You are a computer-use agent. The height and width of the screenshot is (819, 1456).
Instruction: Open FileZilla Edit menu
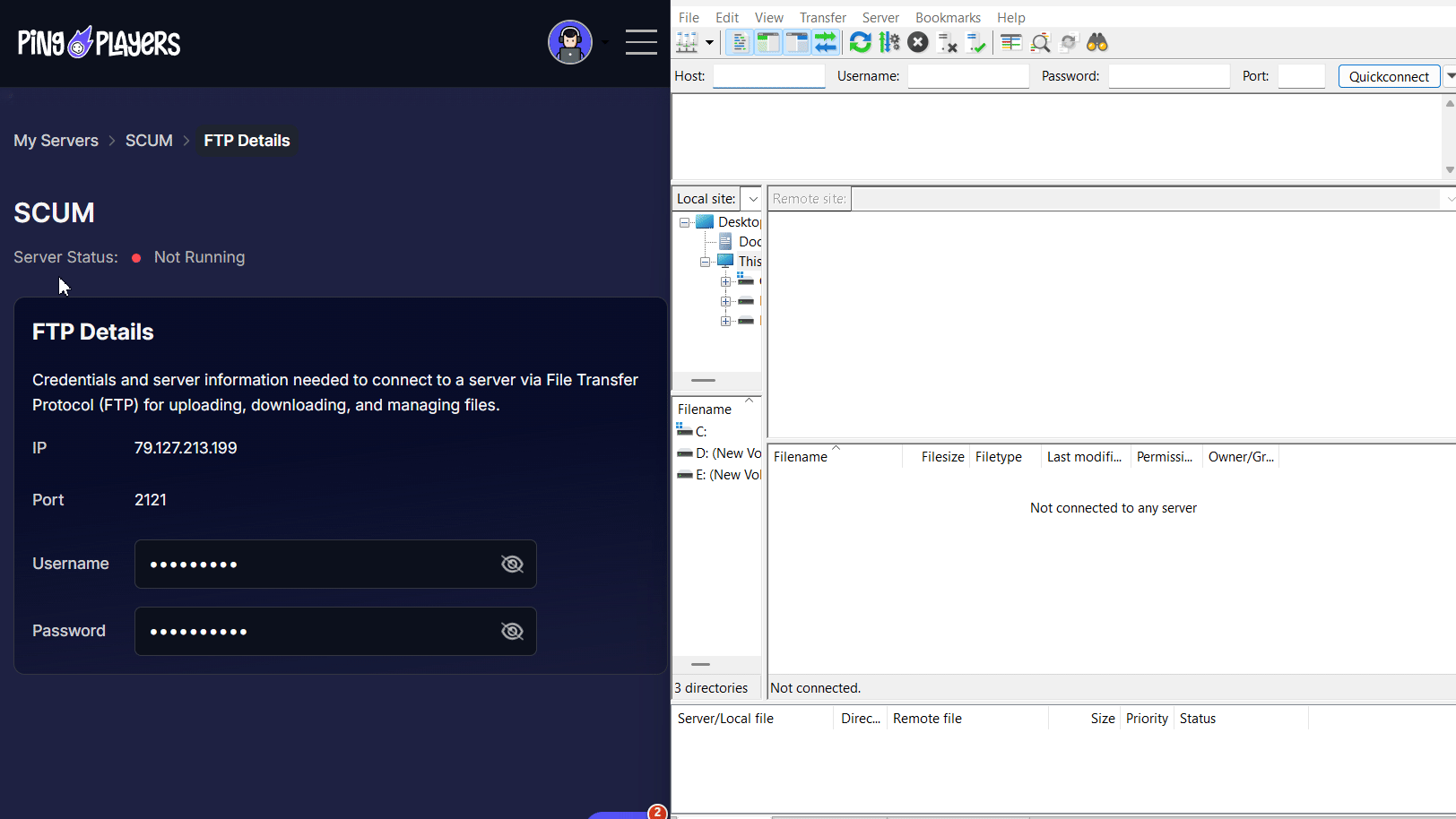pyautogui.click(x=727, y=17)
